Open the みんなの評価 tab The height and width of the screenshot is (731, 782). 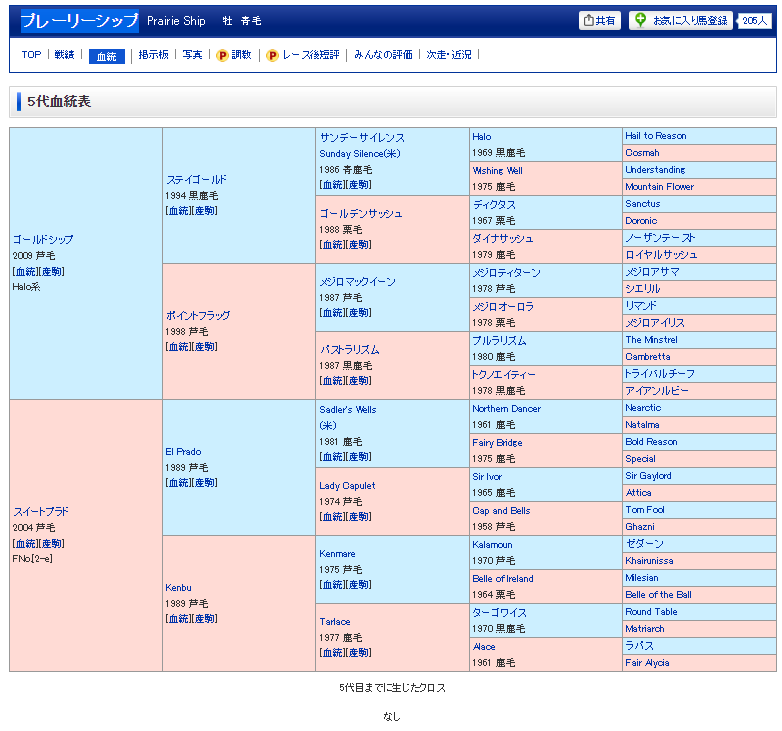click(382, 55)
